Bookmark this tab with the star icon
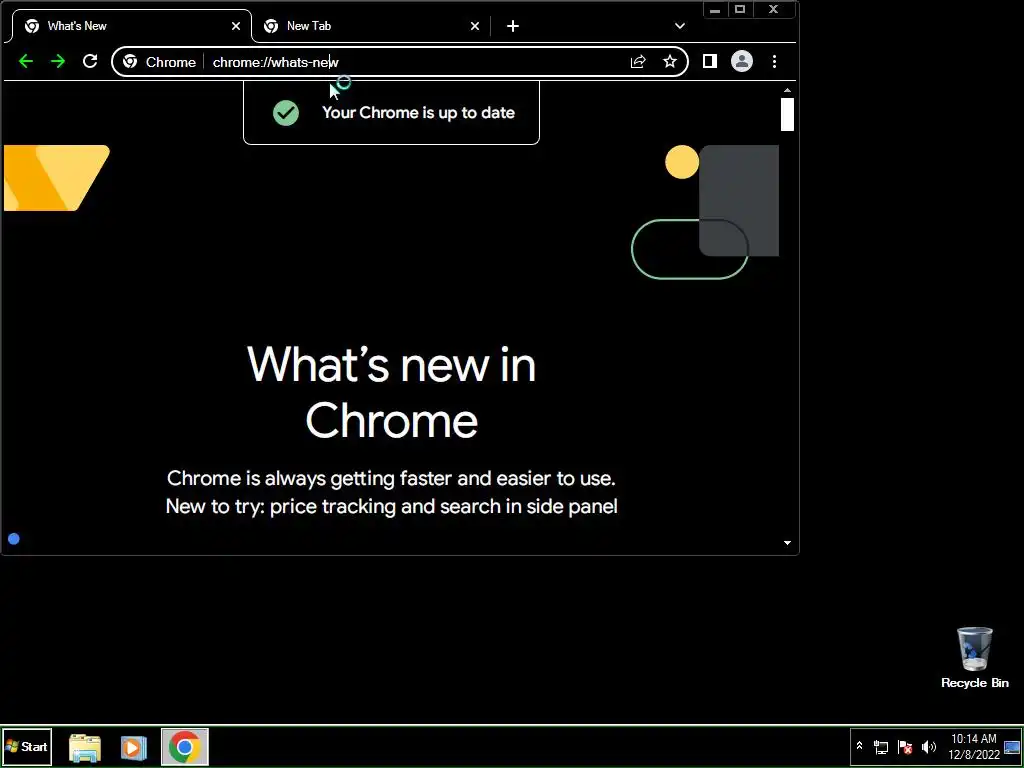The width and height of the screenshot is (1024, 768). coord(670,61)
